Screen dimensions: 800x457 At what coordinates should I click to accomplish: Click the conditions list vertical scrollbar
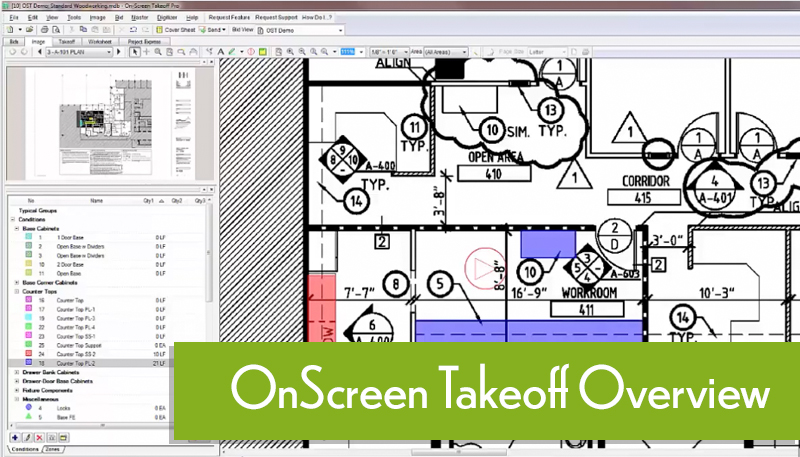point(209,252)
